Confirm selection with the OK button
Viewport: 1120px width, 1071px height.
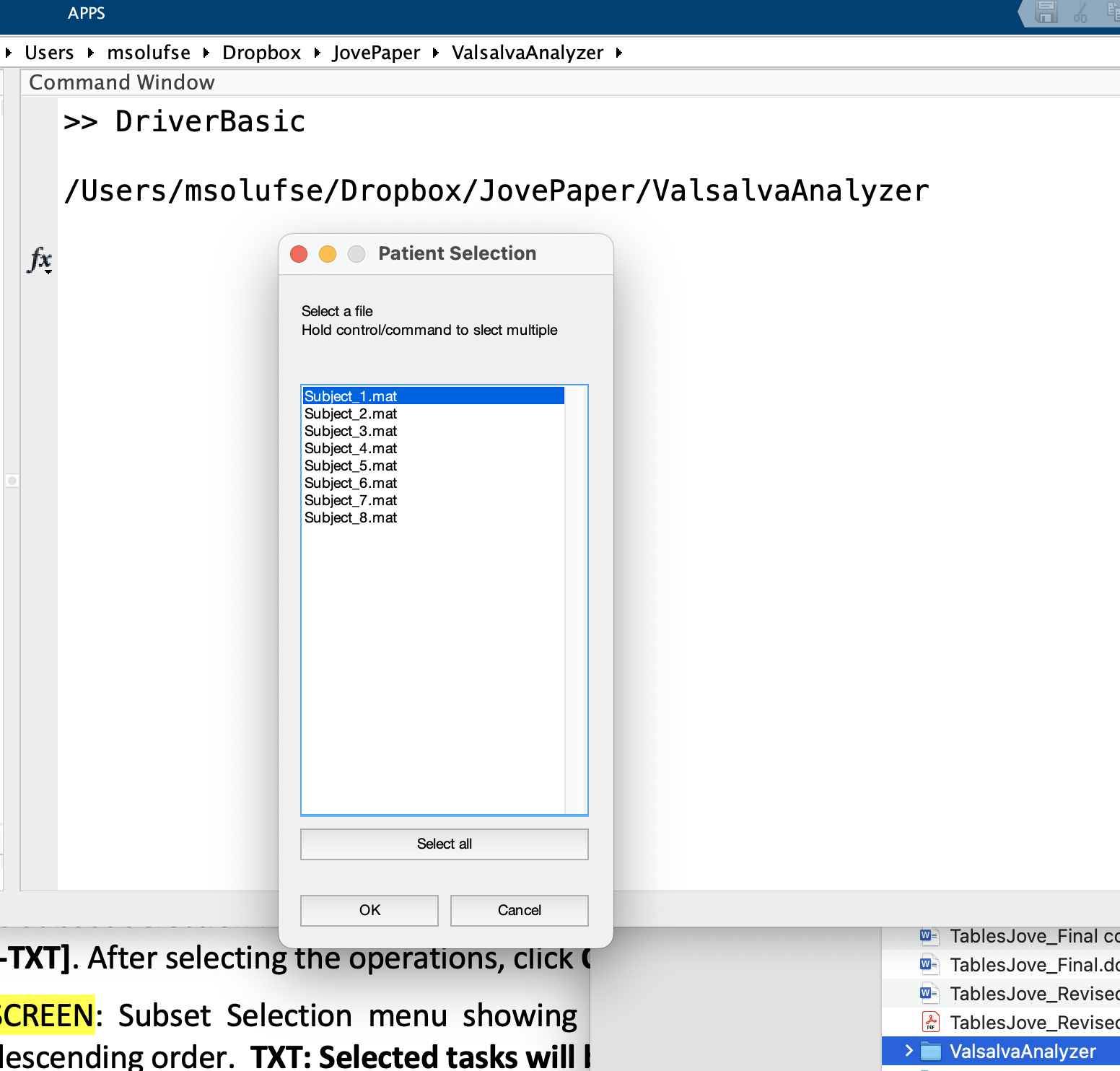[x=369, y=910]
